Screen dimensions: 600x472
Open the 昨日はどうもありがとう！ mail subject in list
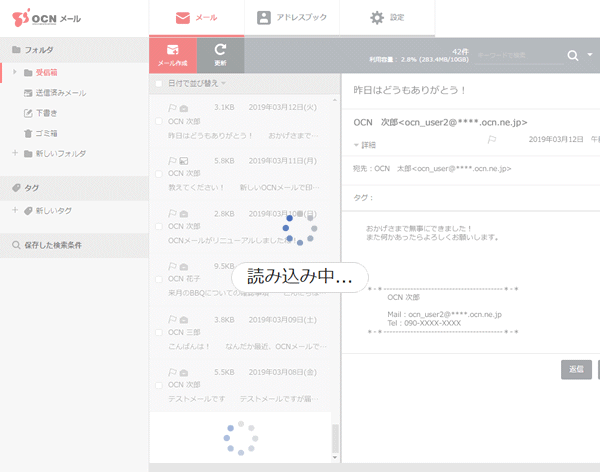pyautogui.click(x=210, y=136)
